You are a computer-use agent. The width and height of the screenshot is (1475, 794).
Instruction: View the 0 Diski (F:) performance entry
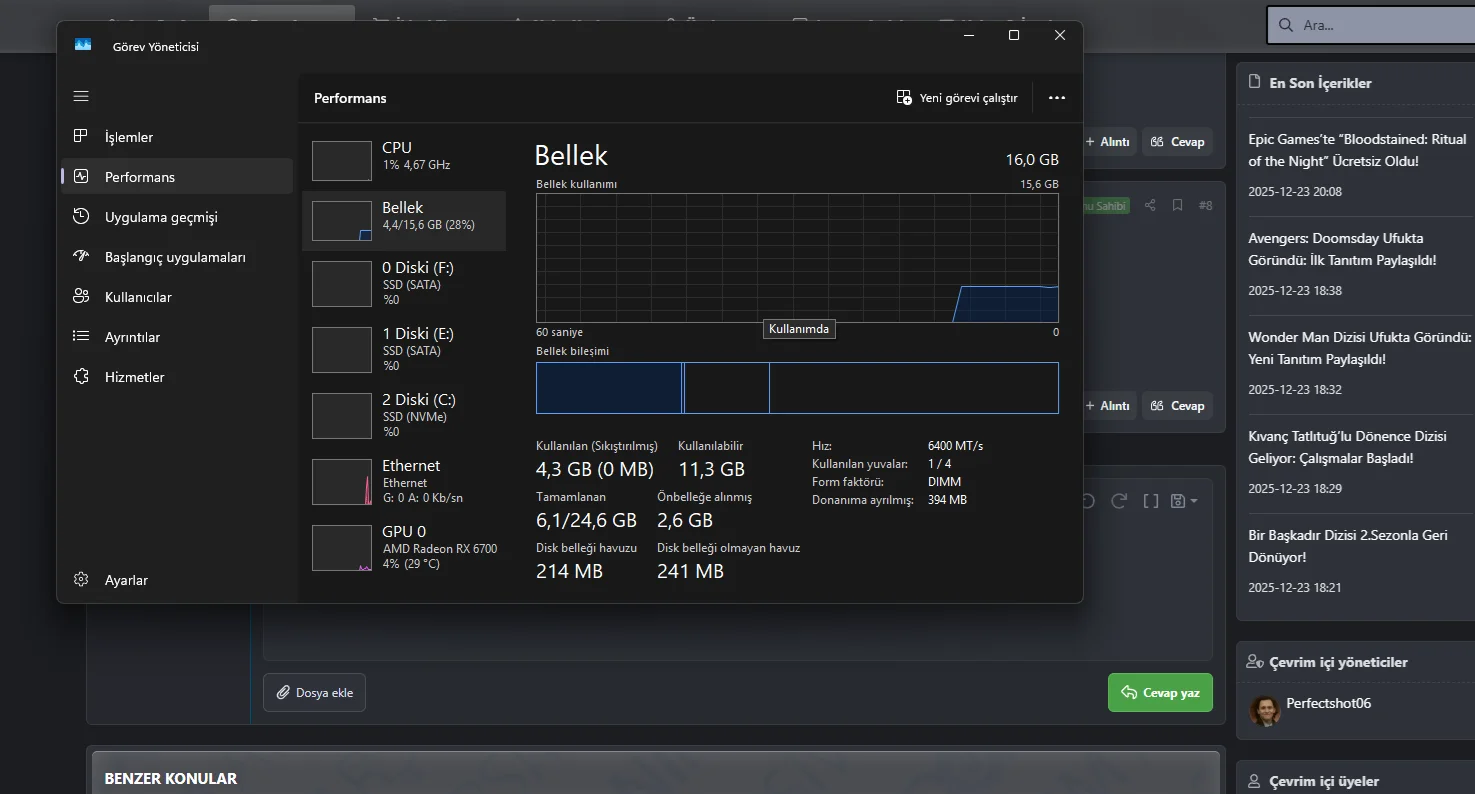click(404, 284)
